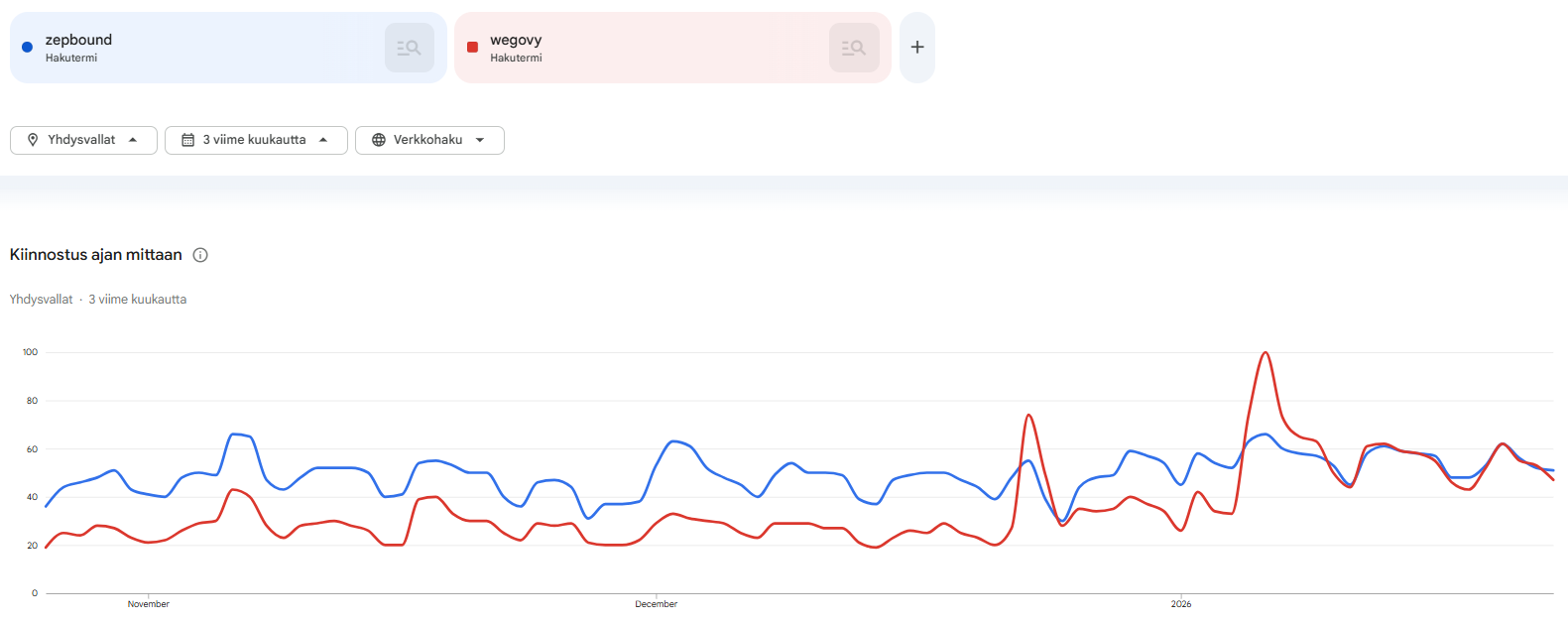The height and width of the screenshot is (623, 1568).
Task: Open info tooltip beside Kiinnostus ajan mittaan
Action: 200,255
